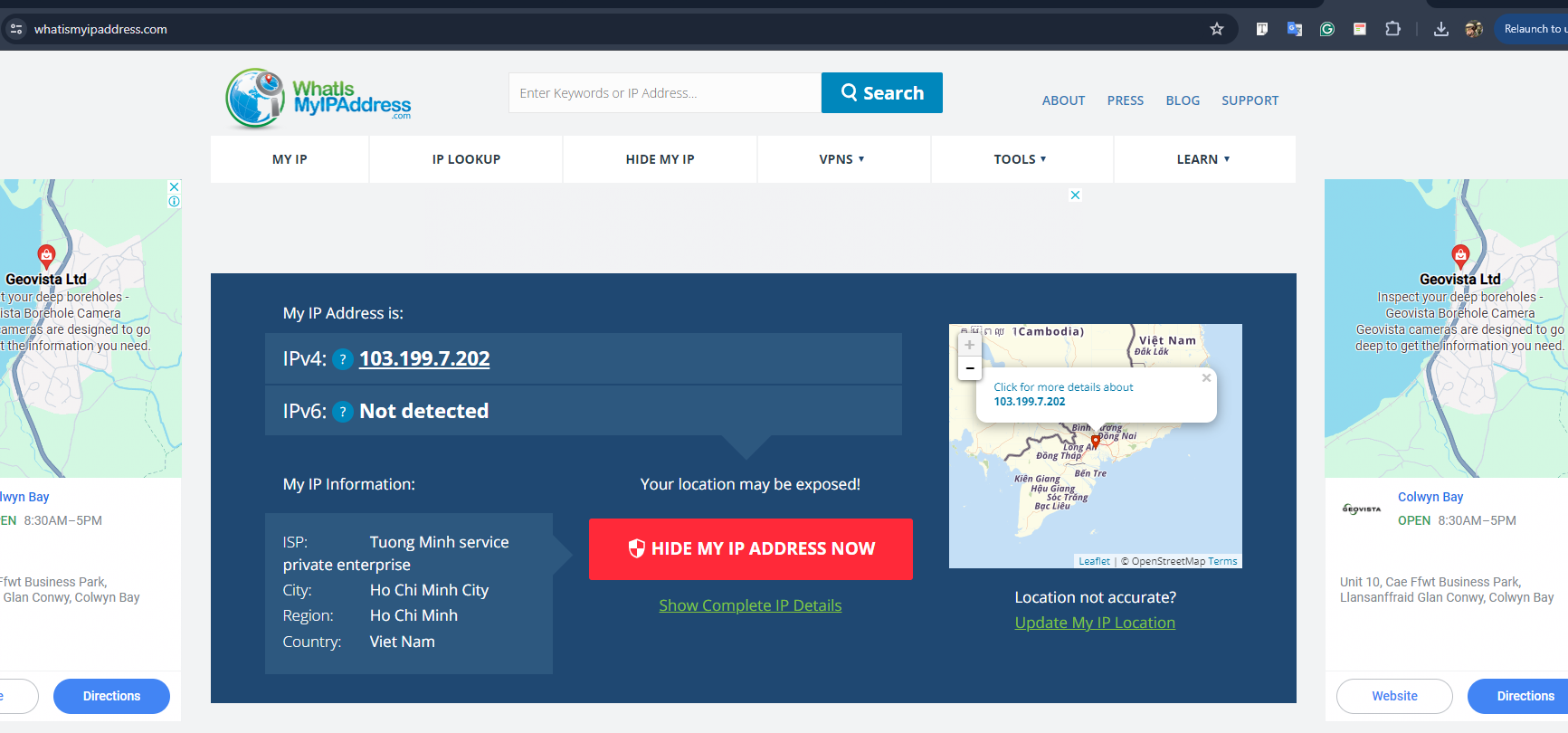Close the map popup for 103.199.7.202
The image size is (1568, 733).
click(x=1206, y=378)
